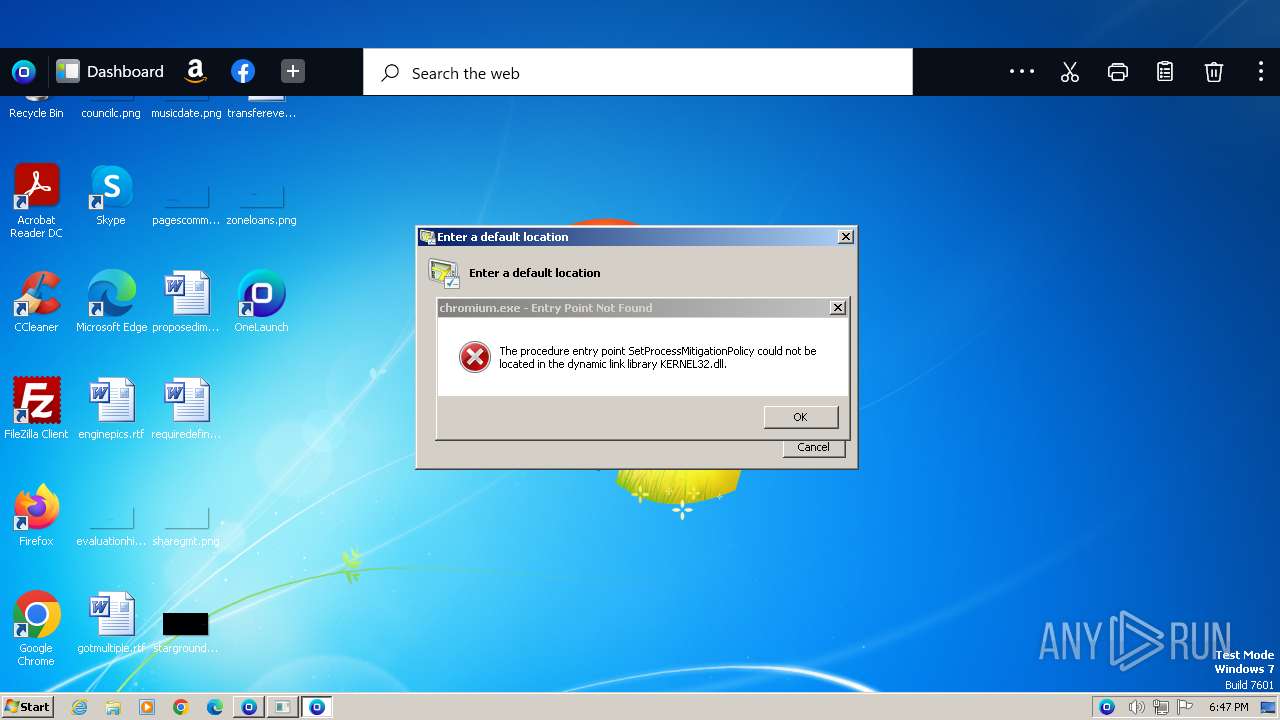This screenshot has height=720, width=1280.
Task: Click OK in chromium.exe error dialog
Action: coord(800,417)
